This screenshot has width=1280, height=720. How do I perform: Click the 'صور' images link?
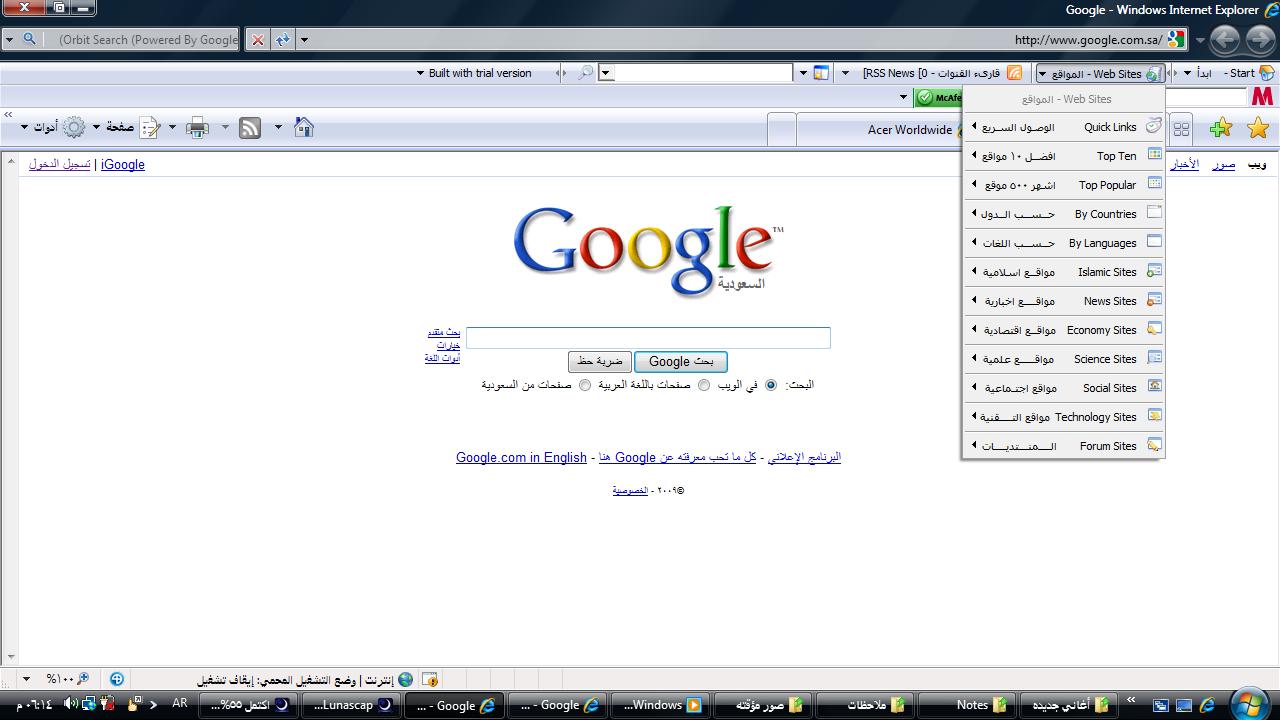click(1224, 164)
